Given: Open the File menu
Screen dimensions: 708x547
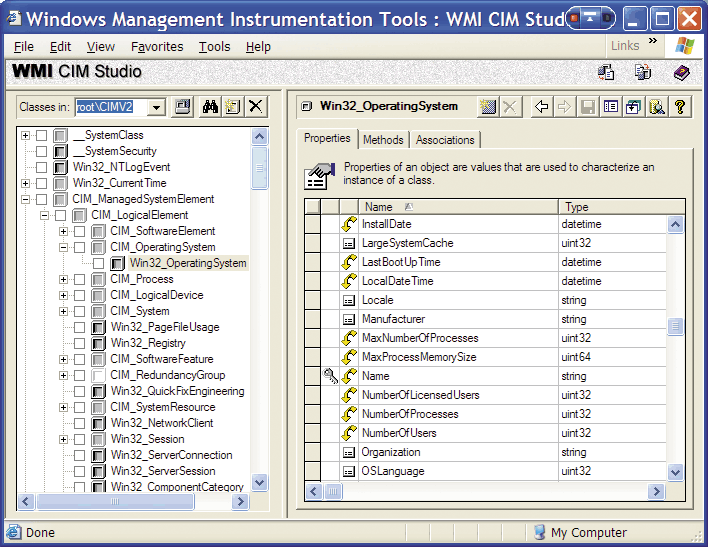Looking at the screenshot, I should click(x=24, y=47).
